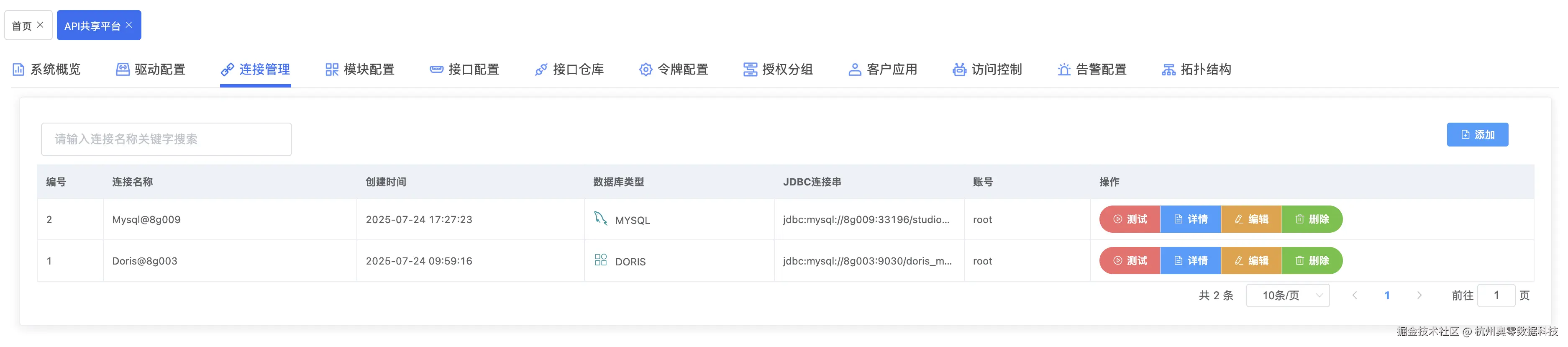Click the 授权分组 group icon

[750, 69]
